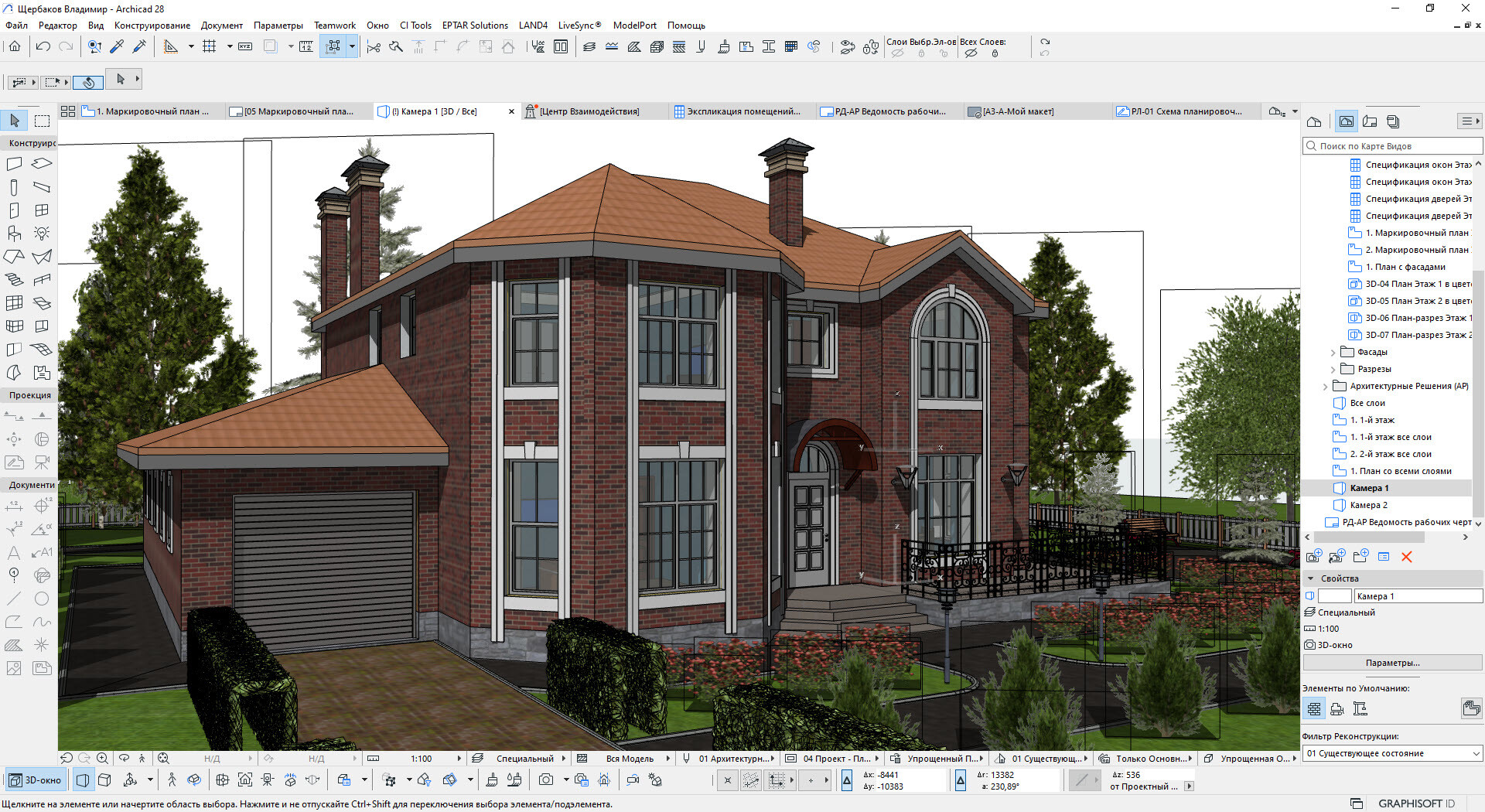Click the Trim scissors icon

[x=374, y=47]
